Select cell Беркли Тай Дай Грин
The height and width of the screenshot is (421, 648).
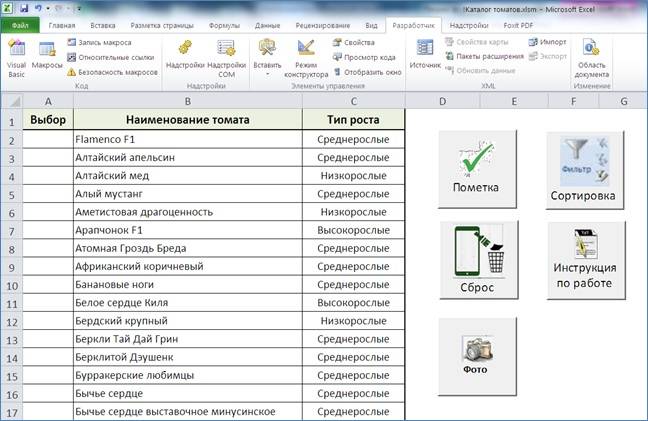click(x=188, y=339)
